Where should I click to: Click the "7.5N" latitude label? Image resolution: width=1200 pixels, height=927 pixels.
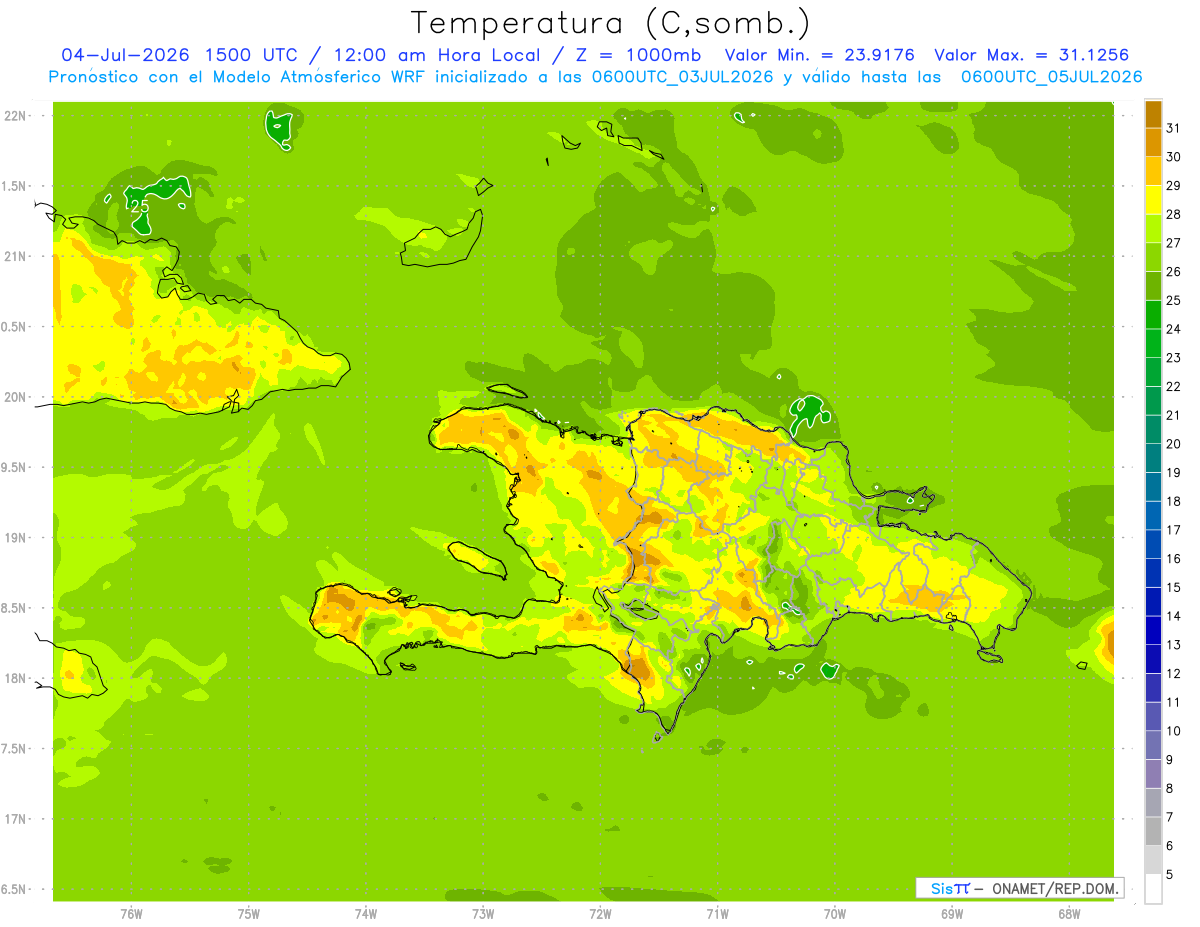pos(15,749)
